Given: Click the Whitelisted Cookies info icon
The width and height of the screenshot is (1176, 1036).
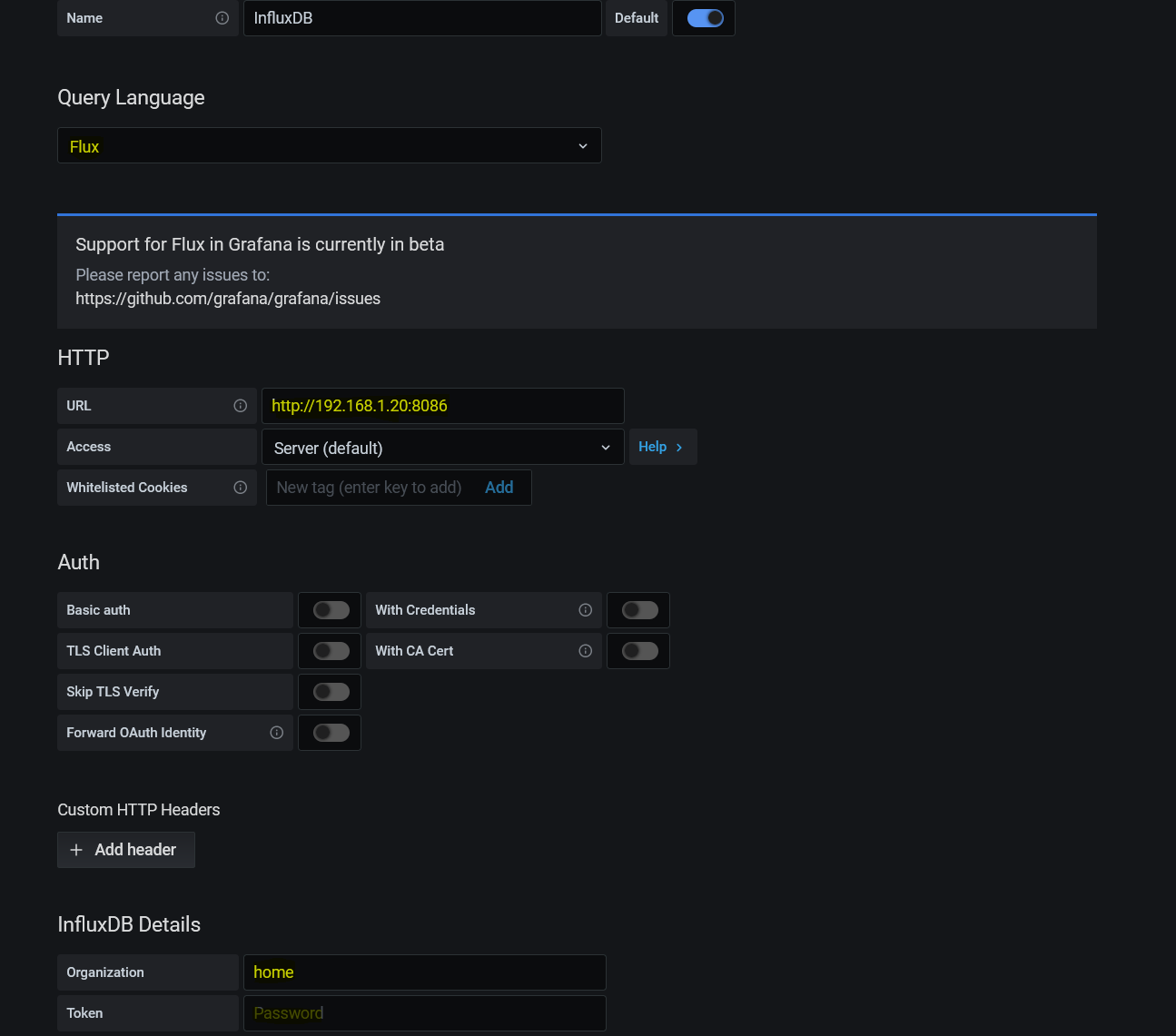Looking at the screenshot, I should [x=240, y=488].
